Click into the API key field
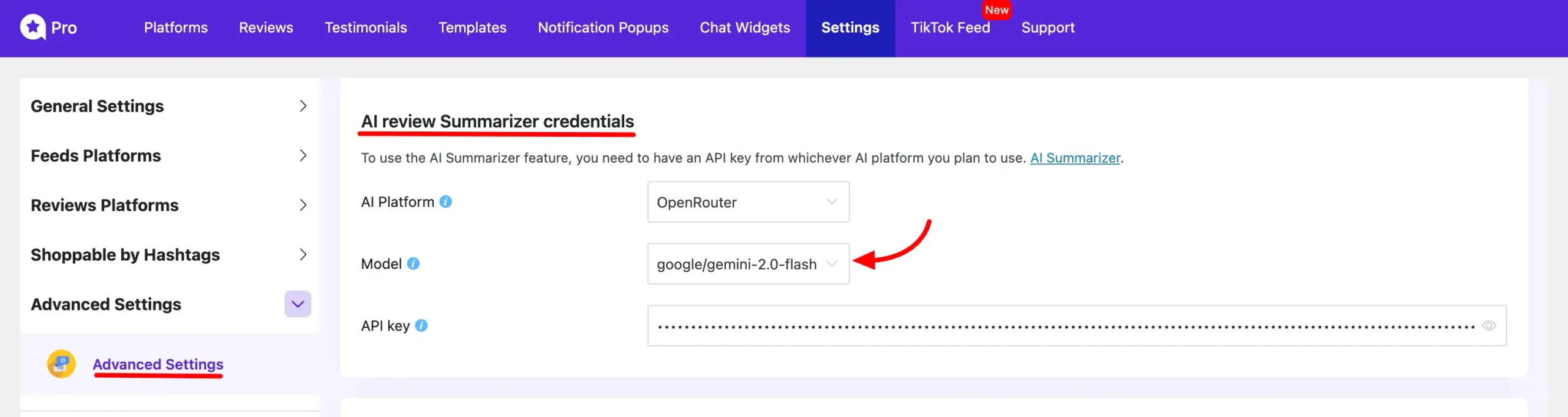The width and height of the screenshot is (1568, 417). (x=1066, y=326)
